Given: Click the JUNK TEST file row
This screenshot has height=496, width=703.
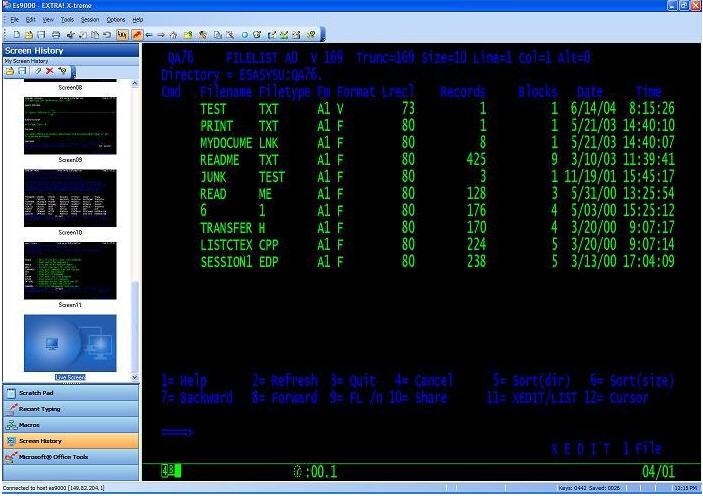Looking at the screenshot, I should [437, 177].
